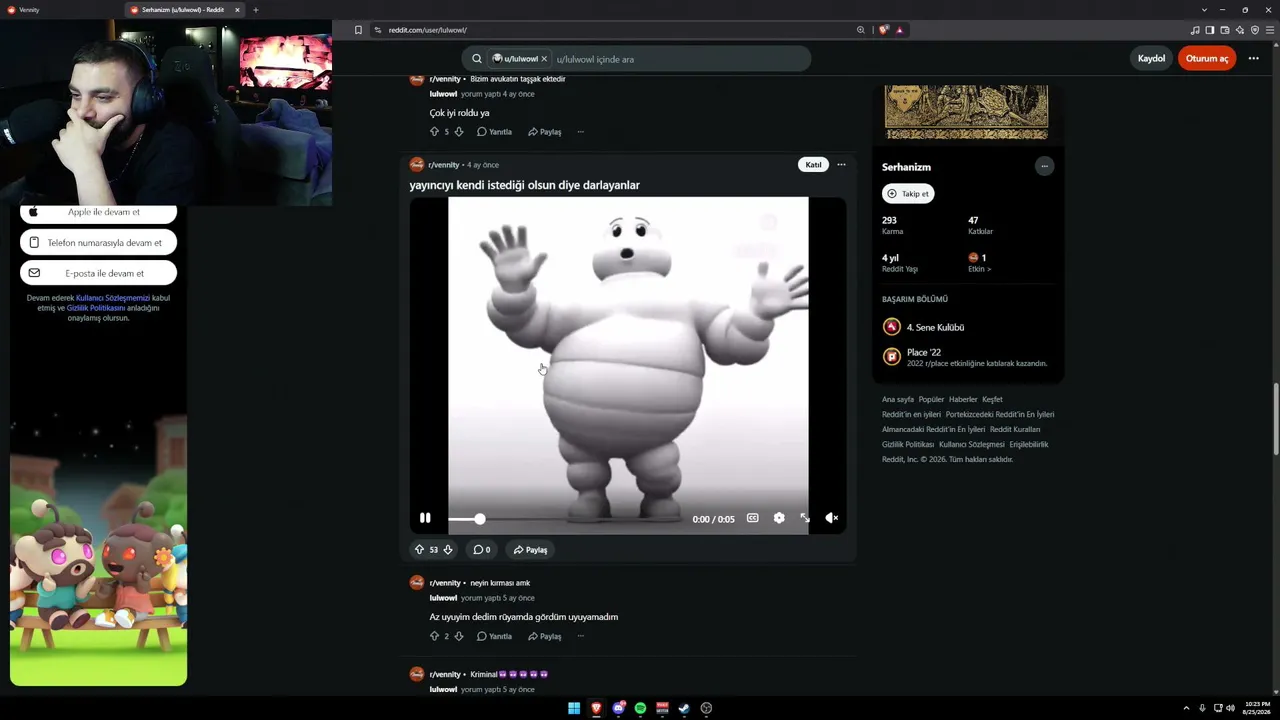Viewport: 1280px width, 720px height.
Task: Downvote the post with 53 votes
Action: click(x=448, y=550)
